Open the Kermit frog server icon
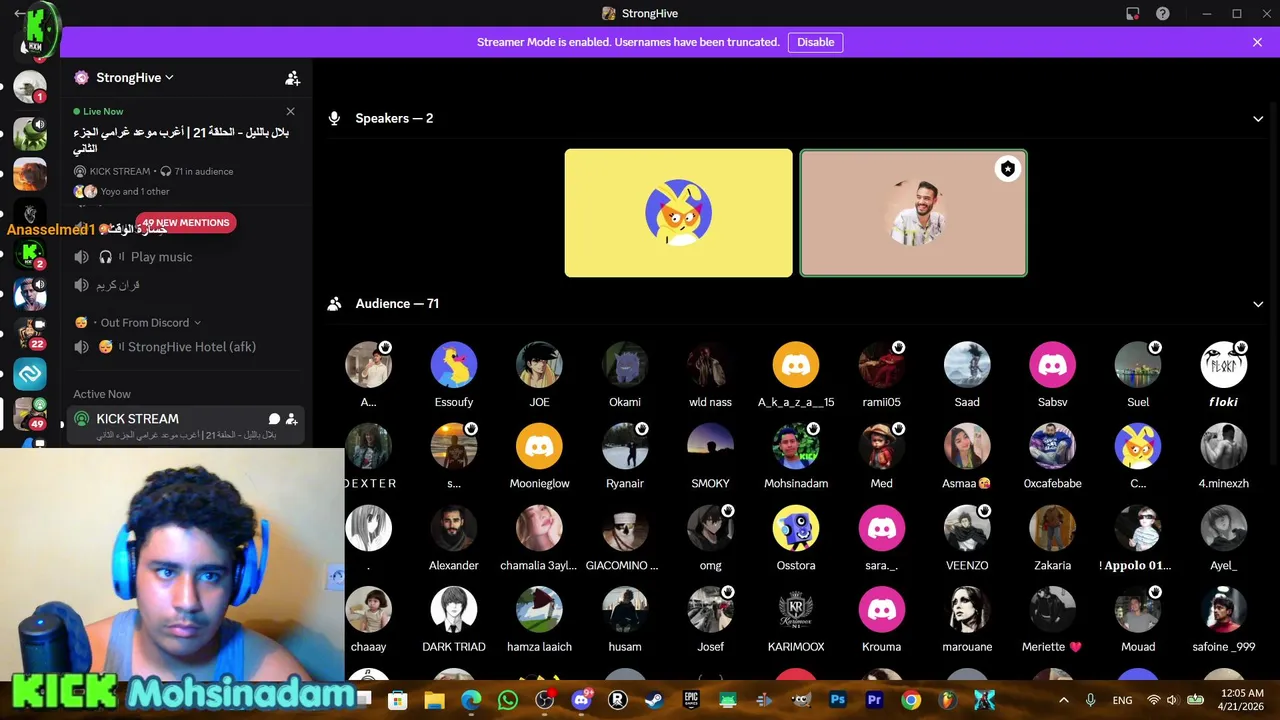This screenshot has width=1280, height=720. [30, 133]
